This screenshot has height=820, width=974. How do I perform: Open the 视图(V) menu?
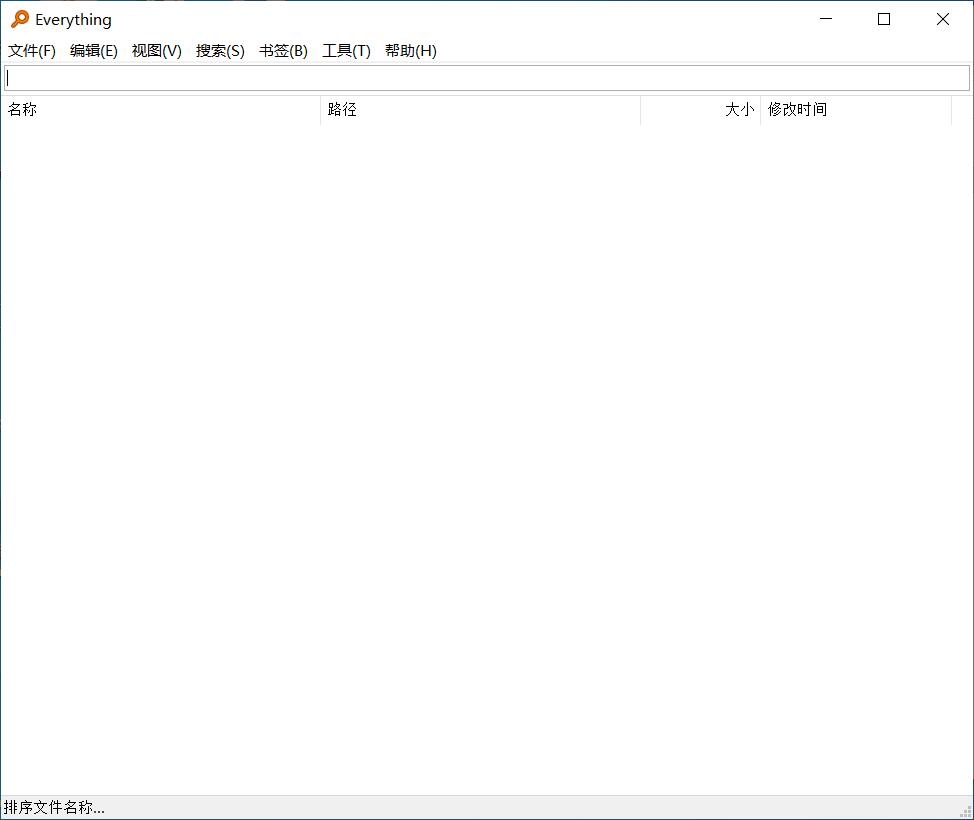click(157, 51)
